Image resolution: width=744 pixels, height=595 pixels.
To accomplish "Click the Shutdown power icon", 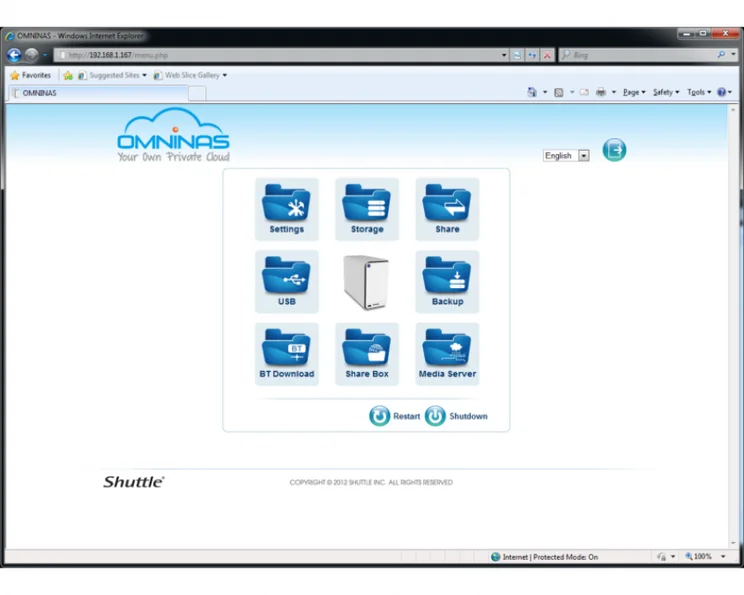I will tap(435, 416).
